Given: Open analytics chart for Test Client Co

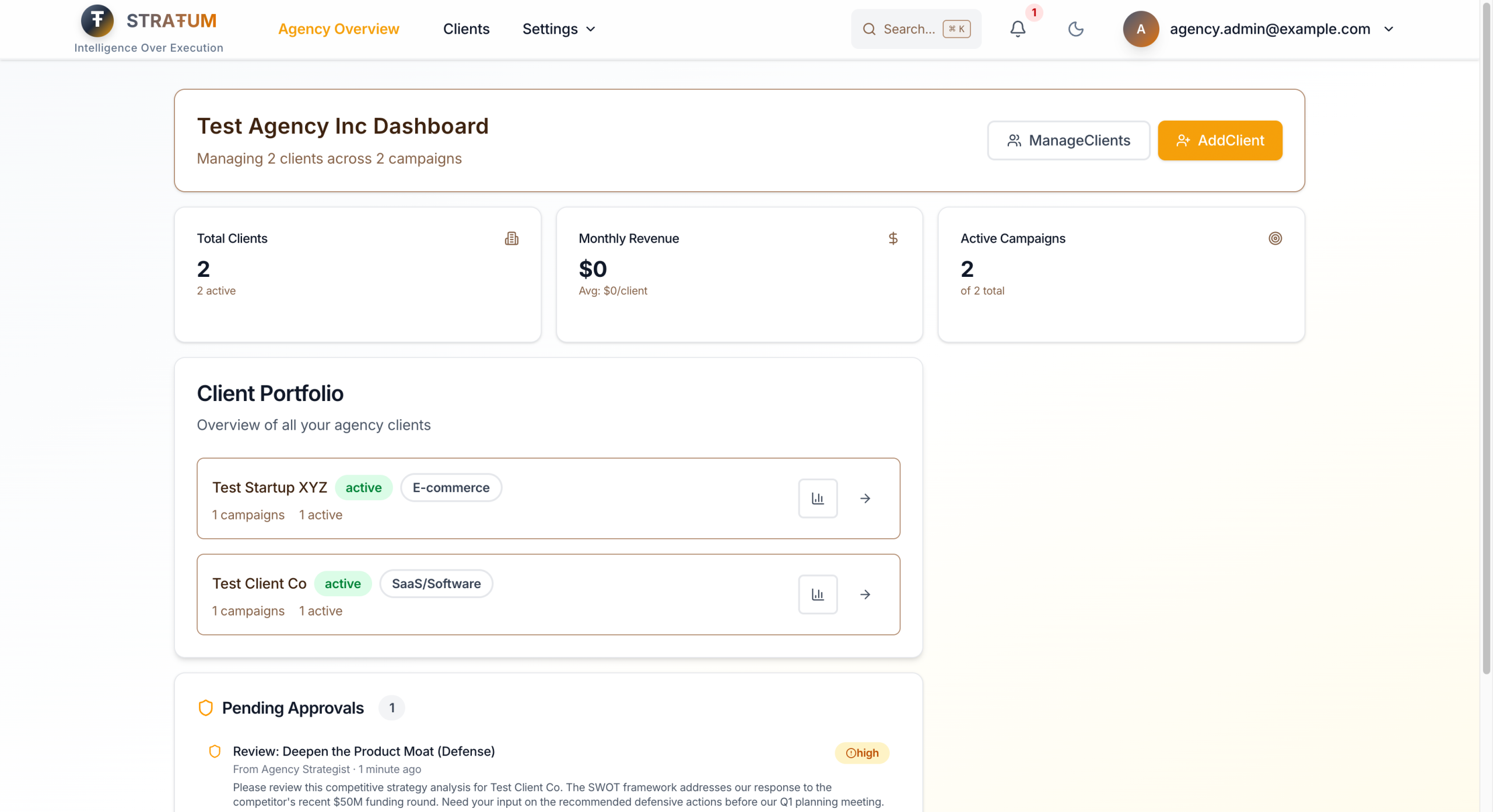Looking at the screenshot, I should (818, 595).
